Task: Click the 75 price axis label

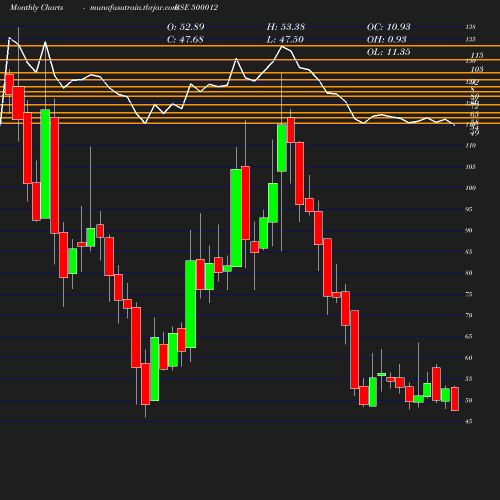Action: [x=469, y=294]
